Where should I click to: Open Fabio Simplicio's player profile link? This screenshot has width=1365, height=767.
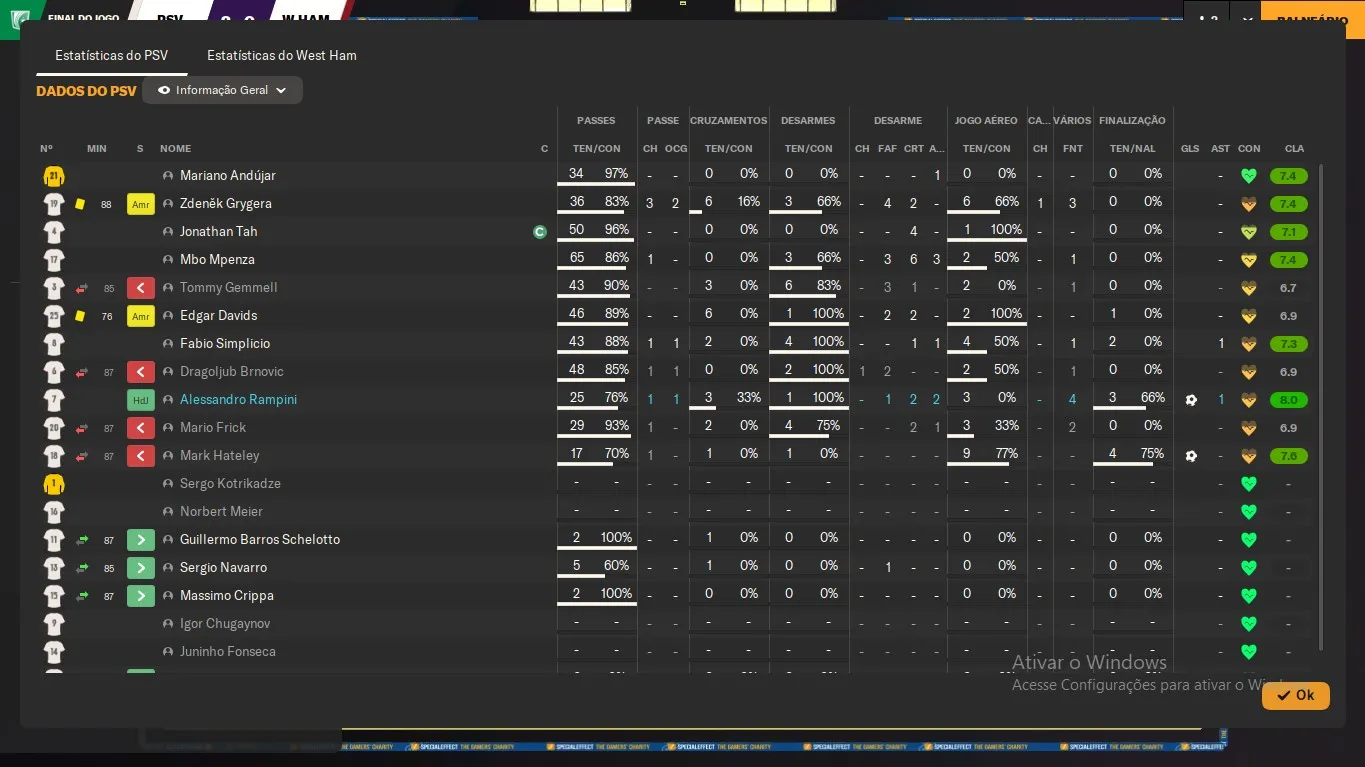[225, 344]
